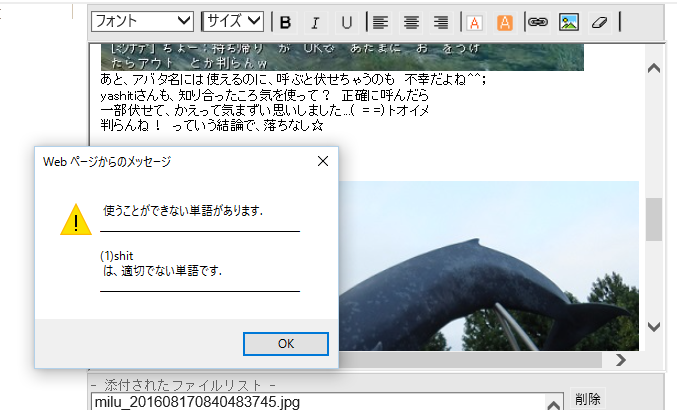Apply underline formatting
Image resolution: width=677 pixels, height=410 pixels.
(346, 22)
